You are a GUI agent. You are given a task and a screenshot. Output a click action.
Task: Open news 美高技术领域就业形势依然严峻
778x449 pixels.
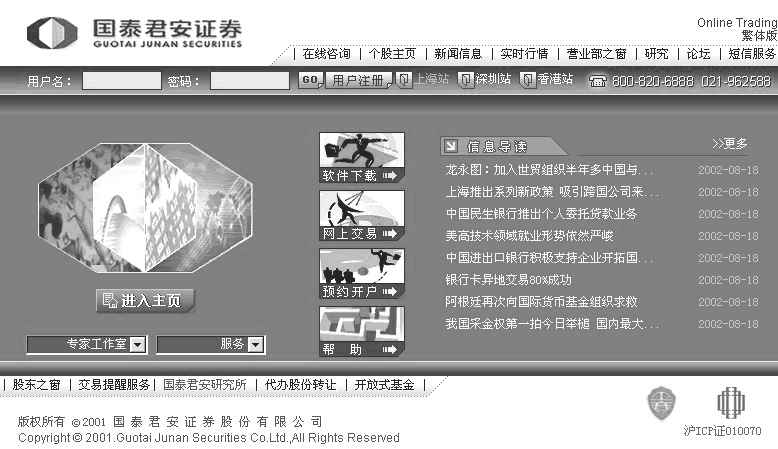[x=529, y=236]
